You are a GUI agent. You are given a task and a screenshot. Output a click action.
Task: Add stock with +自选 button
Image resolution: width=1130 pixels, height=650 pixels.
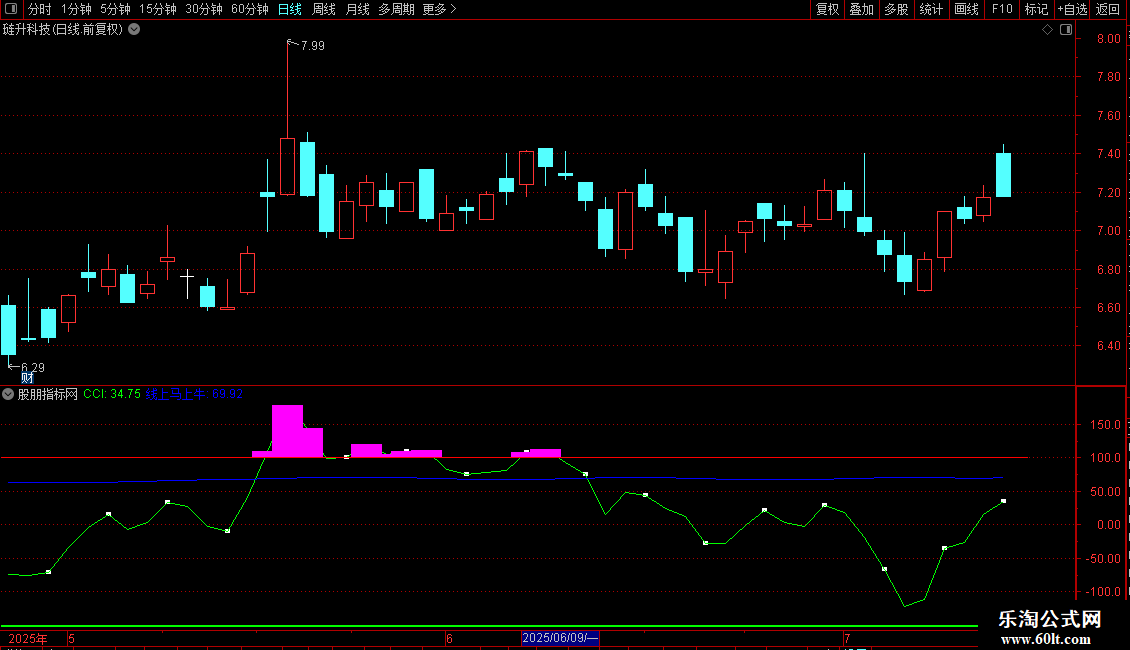click(x=1072, y=9)
